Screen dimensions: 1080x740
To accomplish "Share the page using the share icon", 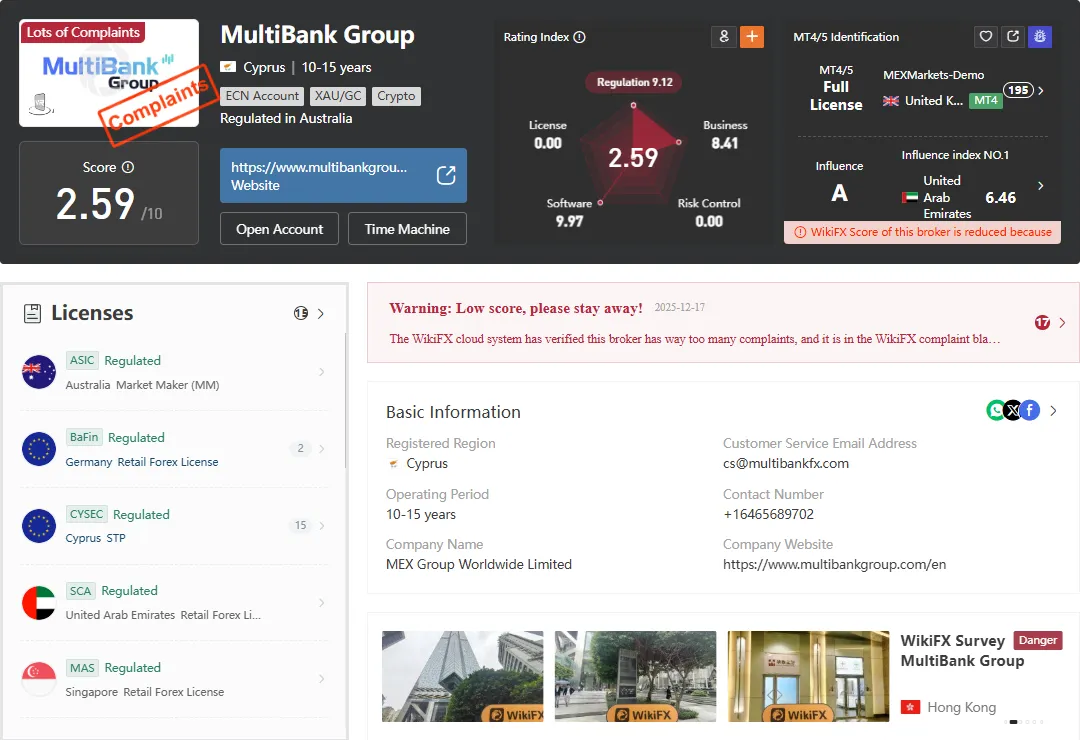I will [1012, 37].
